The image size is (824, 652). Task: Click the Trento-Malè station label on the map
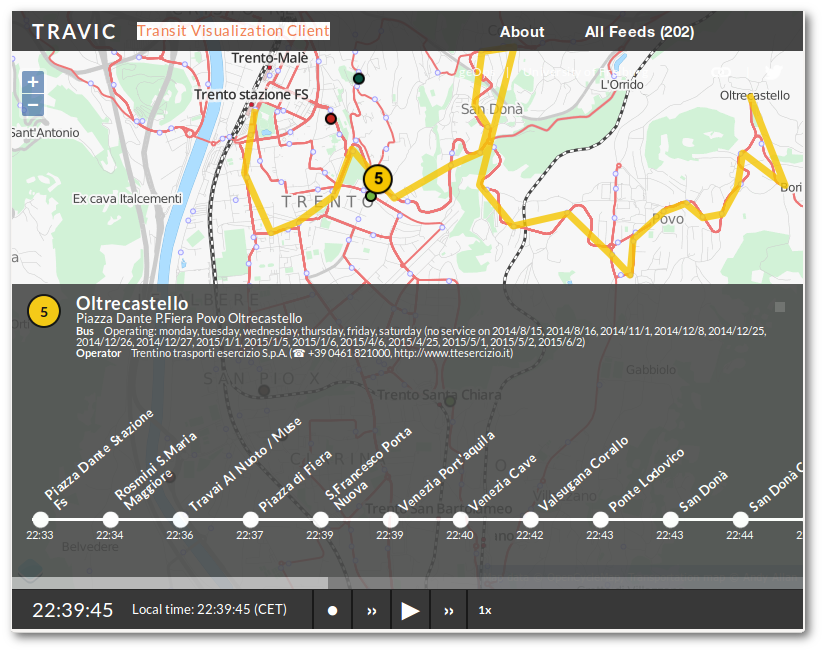click(x=270, y=58)
